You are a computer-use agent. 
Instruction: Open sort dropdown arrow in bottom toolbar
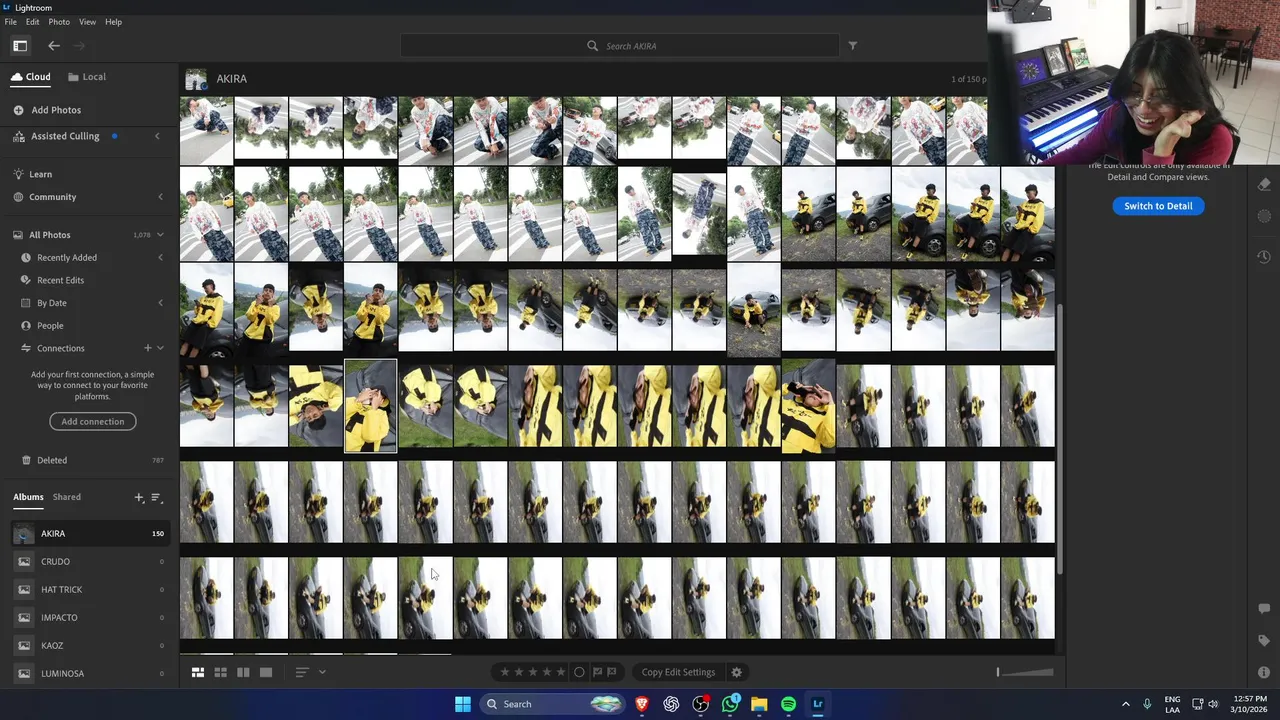click(322, 672)
